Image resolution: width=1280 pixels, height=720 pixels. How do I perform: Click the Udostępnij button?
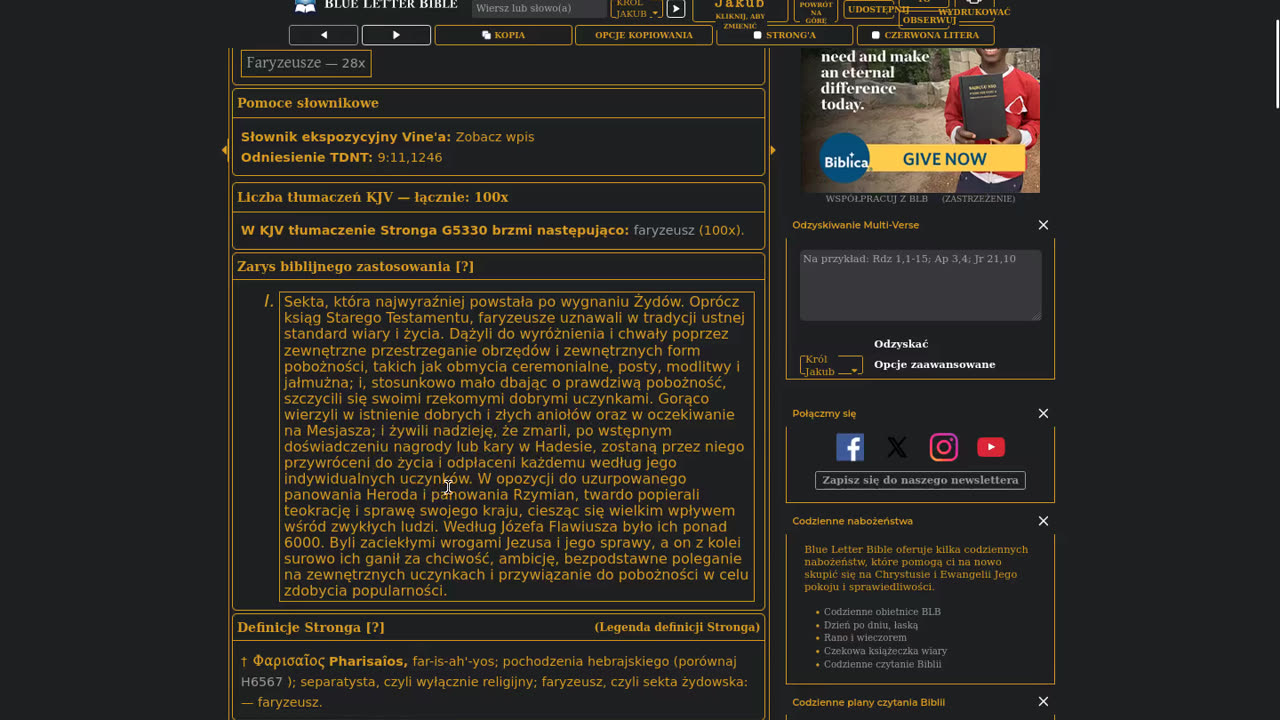878,9
